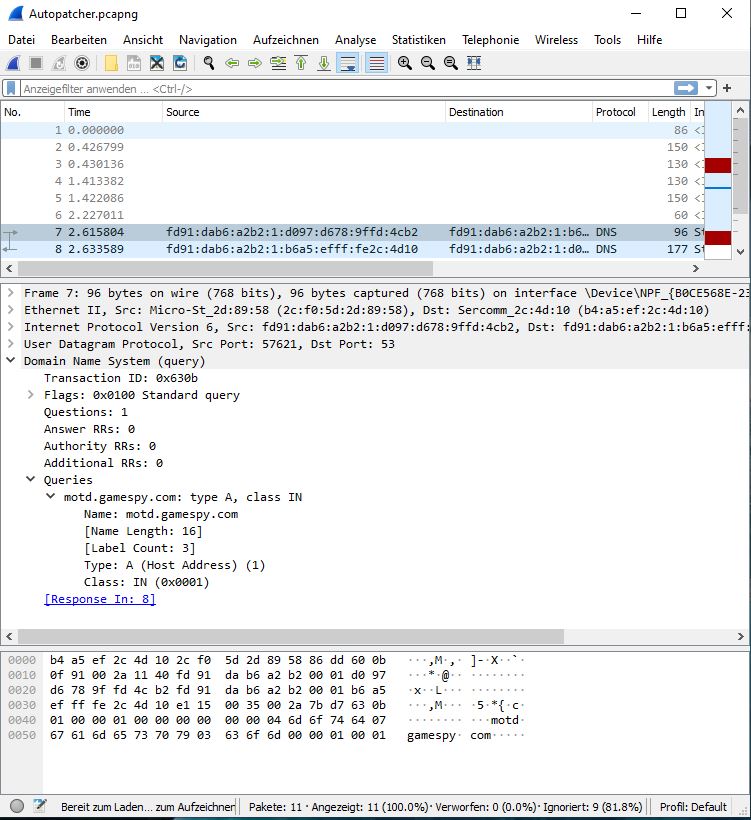Open expert information from status bar circle
This screenshot has width=751, height=820.
point(16,806)
